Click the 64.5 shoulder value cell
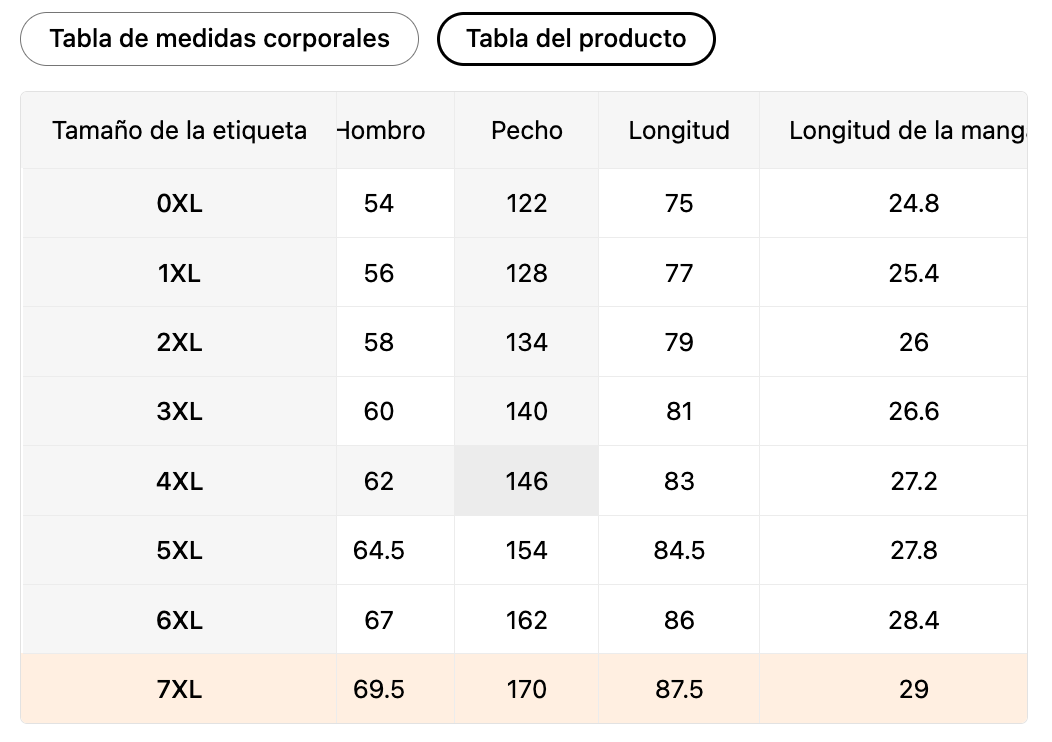This screenshot has width=1052, height=742. click(x=379, y=550)
